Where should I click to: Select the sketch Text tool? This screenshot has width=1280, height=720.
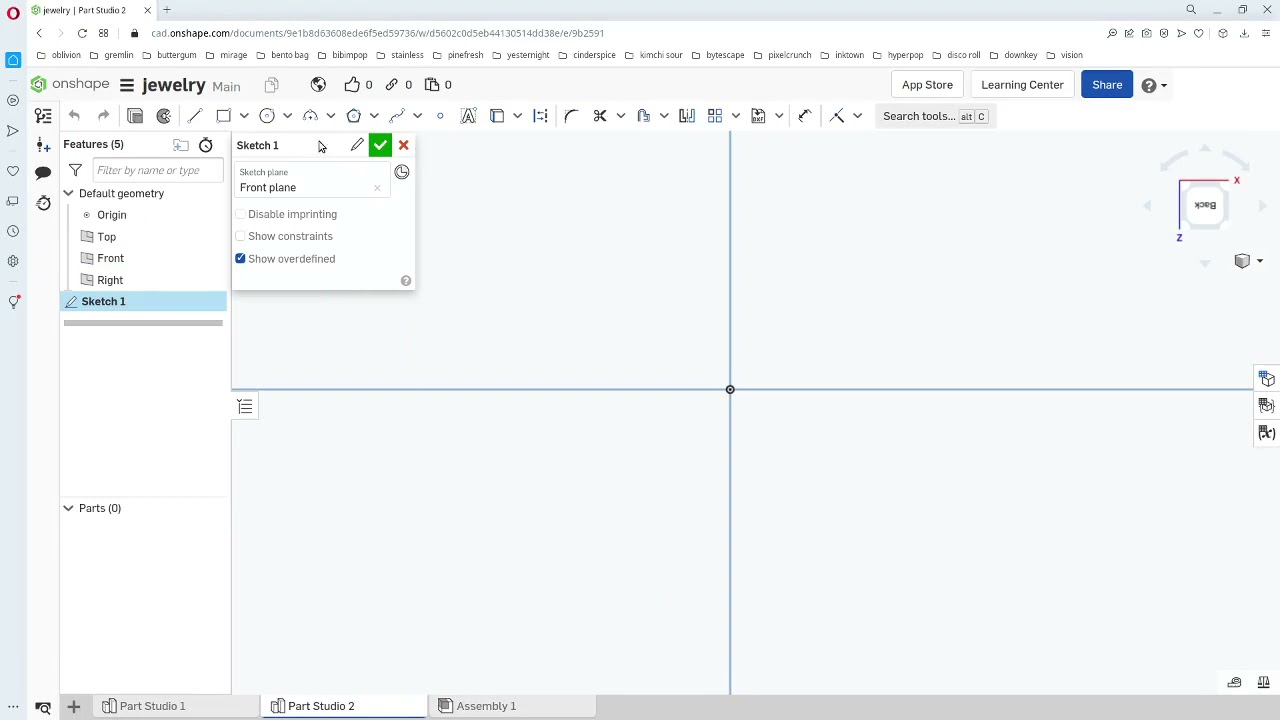click(468, 116)
